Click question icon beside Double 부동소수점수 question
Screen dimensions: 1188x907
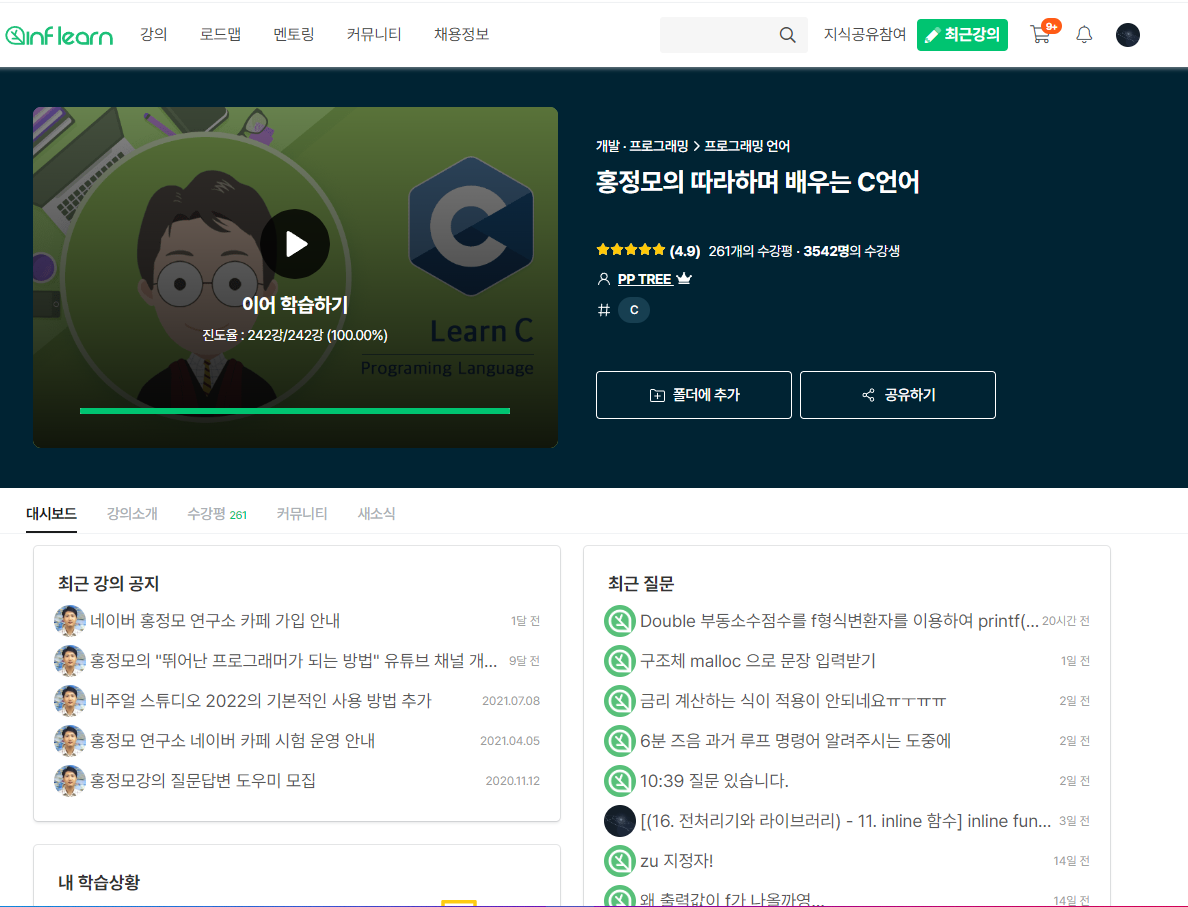point(620,621)
